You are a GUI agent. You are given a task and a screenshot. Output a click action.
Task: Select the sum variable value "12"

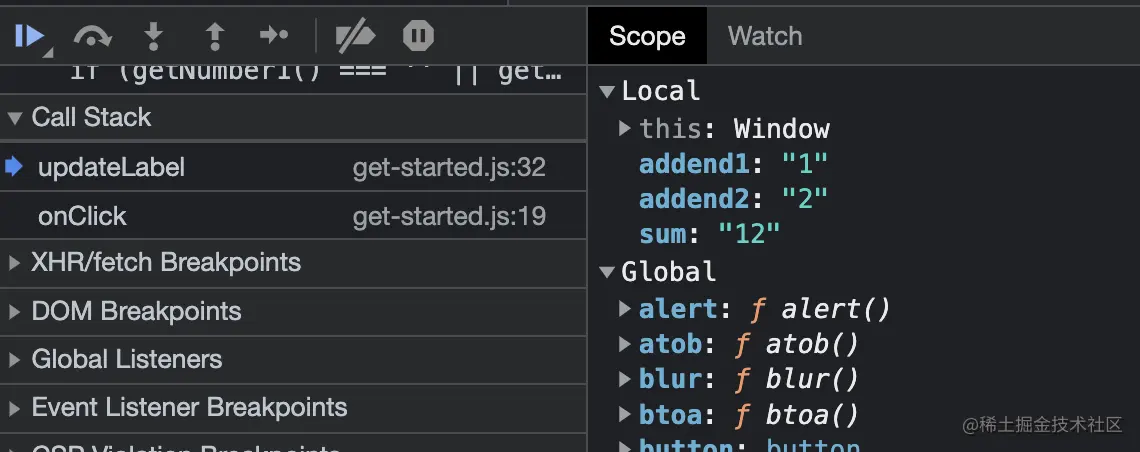point(749,234)
